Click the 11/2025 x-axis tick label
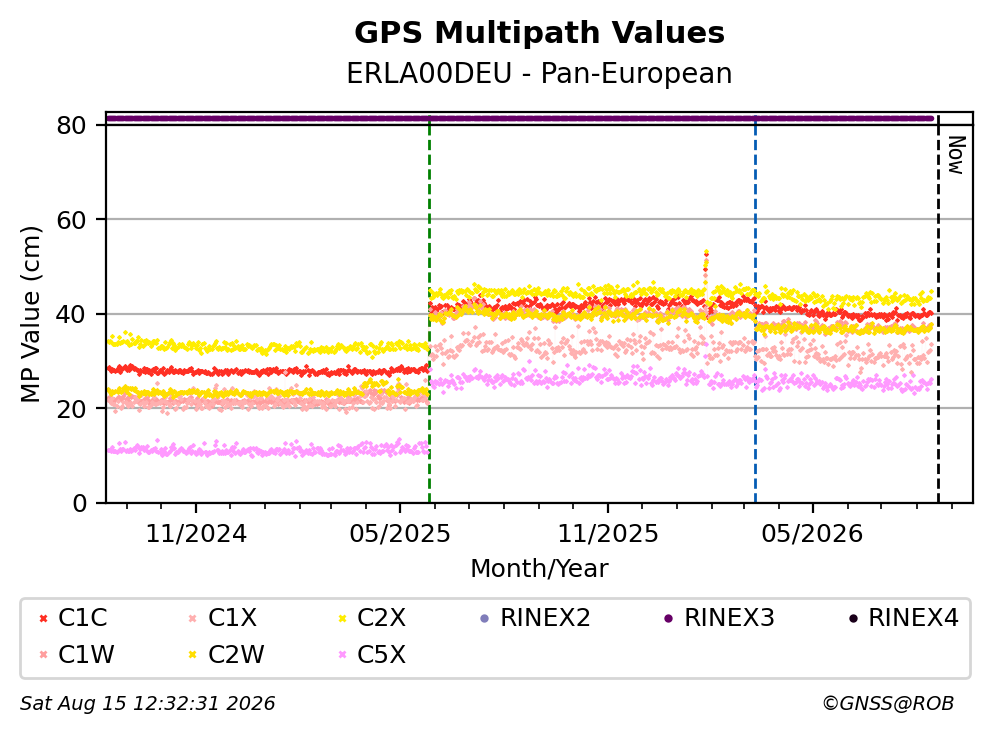992x734 pixels. [607, 534]
